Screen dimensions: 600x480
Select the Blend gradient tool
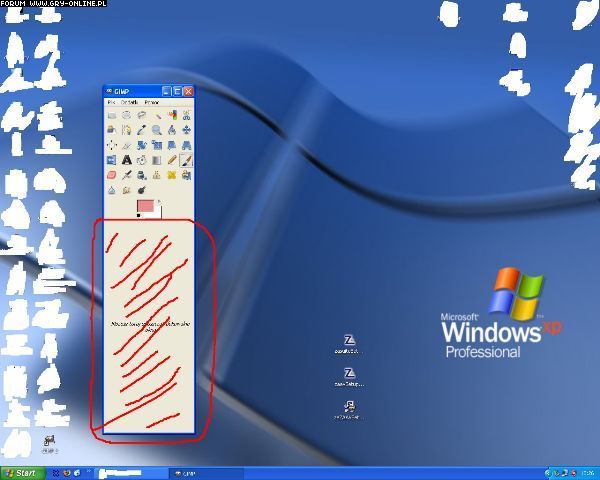click(157, 160)
